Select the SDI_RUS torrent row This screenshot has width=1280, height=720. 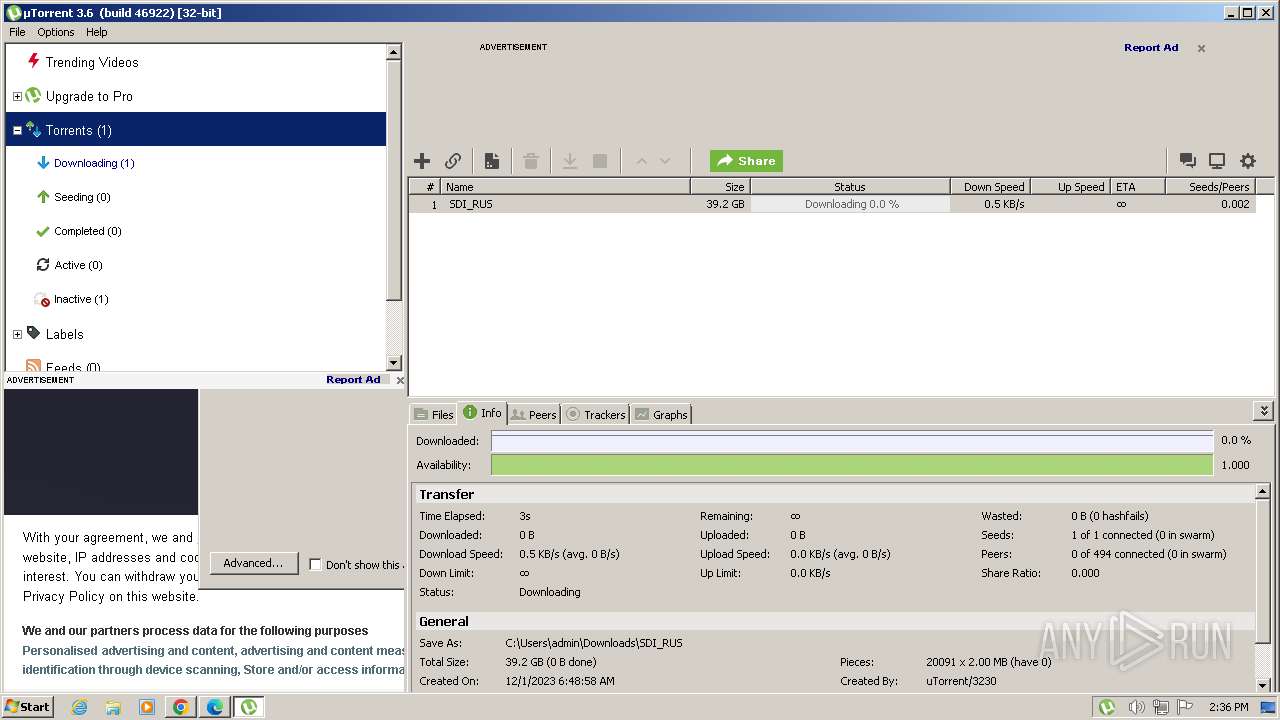[832, 204]
